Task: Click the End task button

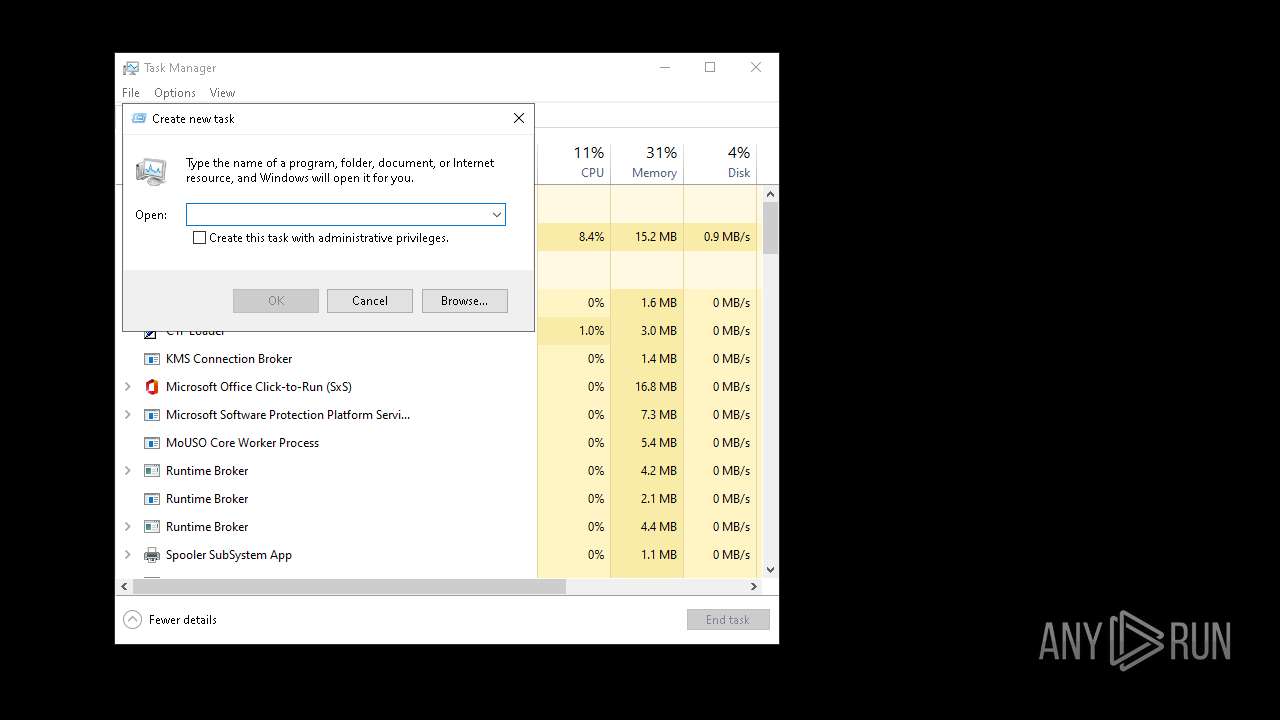Action: (x=728, y=620)
